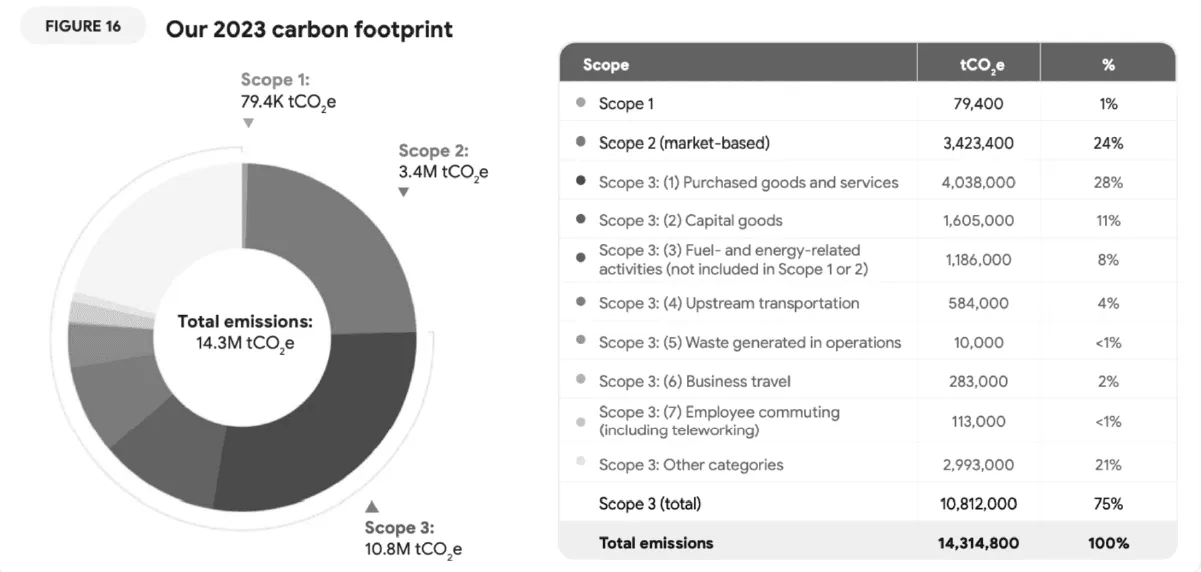1201x572 pixels.
Task: Click the FIGURE 16 badge
Action: point(83,27)
